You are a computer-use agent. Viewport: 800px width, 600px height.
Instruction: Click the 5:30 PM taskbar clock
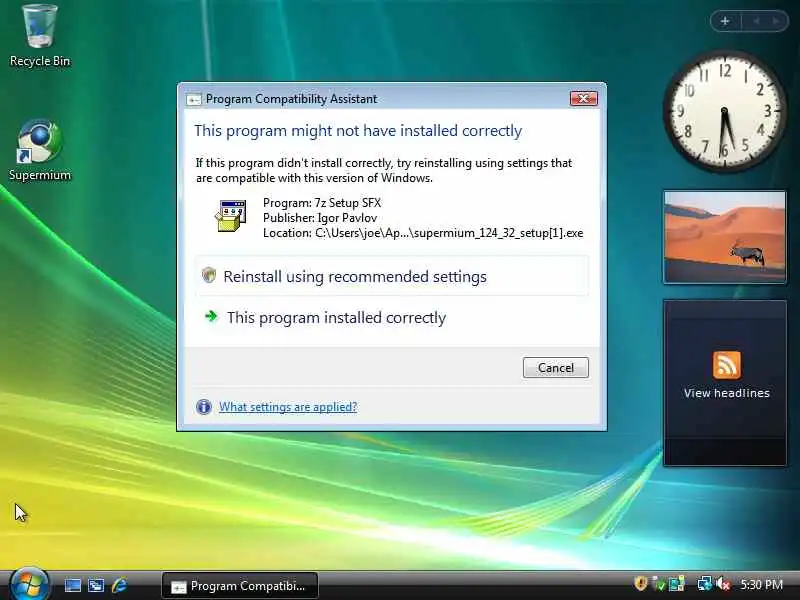point(762,584)
